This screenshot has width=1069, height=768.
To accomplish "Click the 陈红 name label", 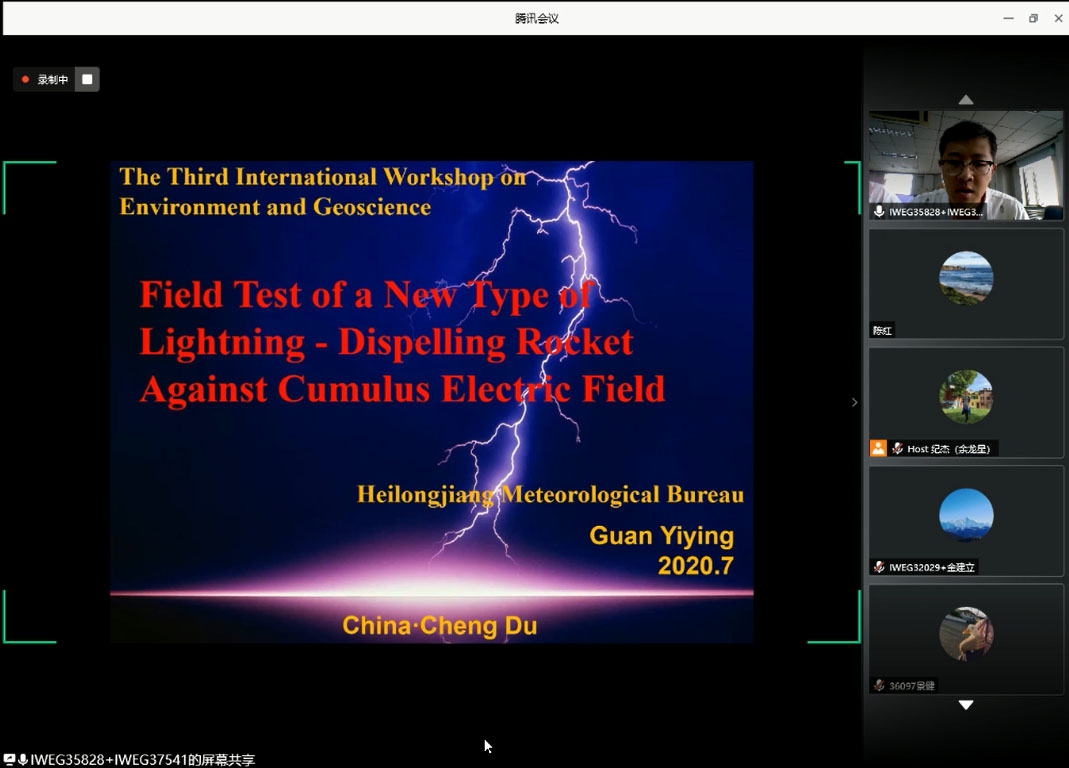I will tap(882, 331).
